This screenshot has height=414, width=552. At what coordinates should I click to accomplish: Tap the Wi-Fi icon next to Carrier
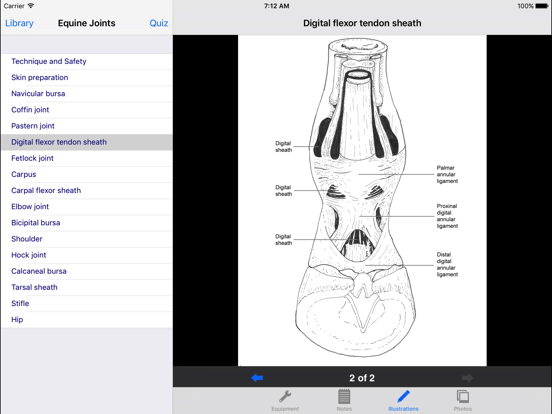(31, 6)
